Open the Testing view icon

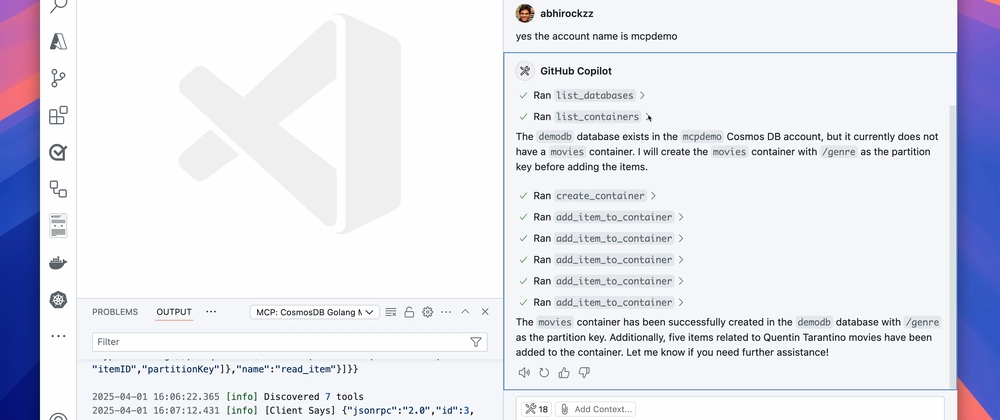(58, 152)
